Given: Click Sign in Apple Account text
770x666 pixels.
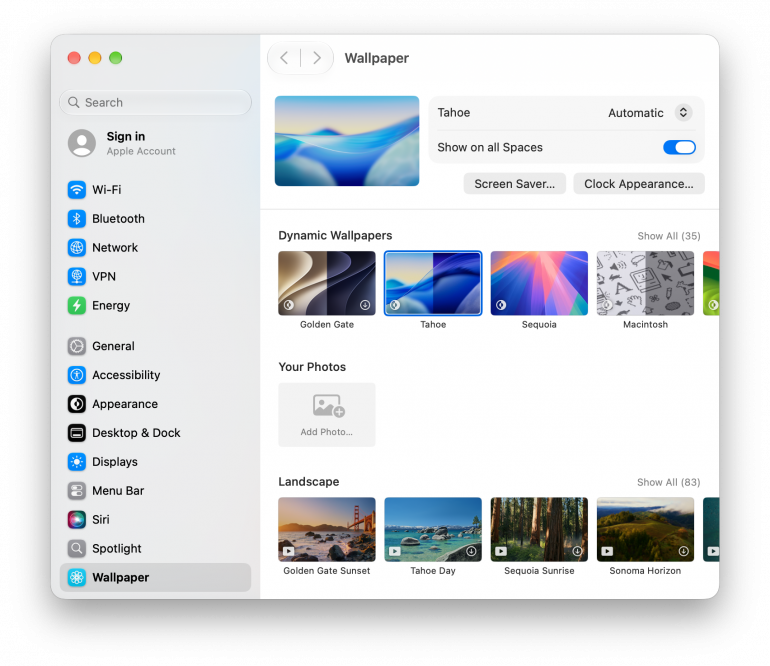Looking at the screenshot, I should coord(141,143).
